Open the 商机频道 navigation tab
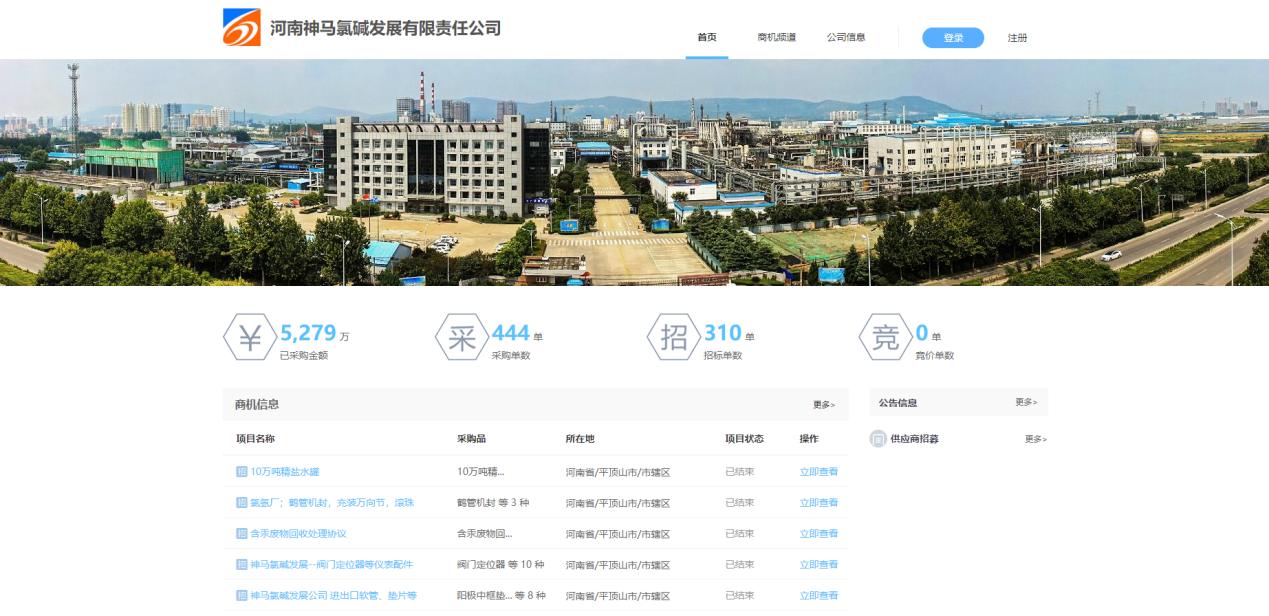 coord(777,38)
